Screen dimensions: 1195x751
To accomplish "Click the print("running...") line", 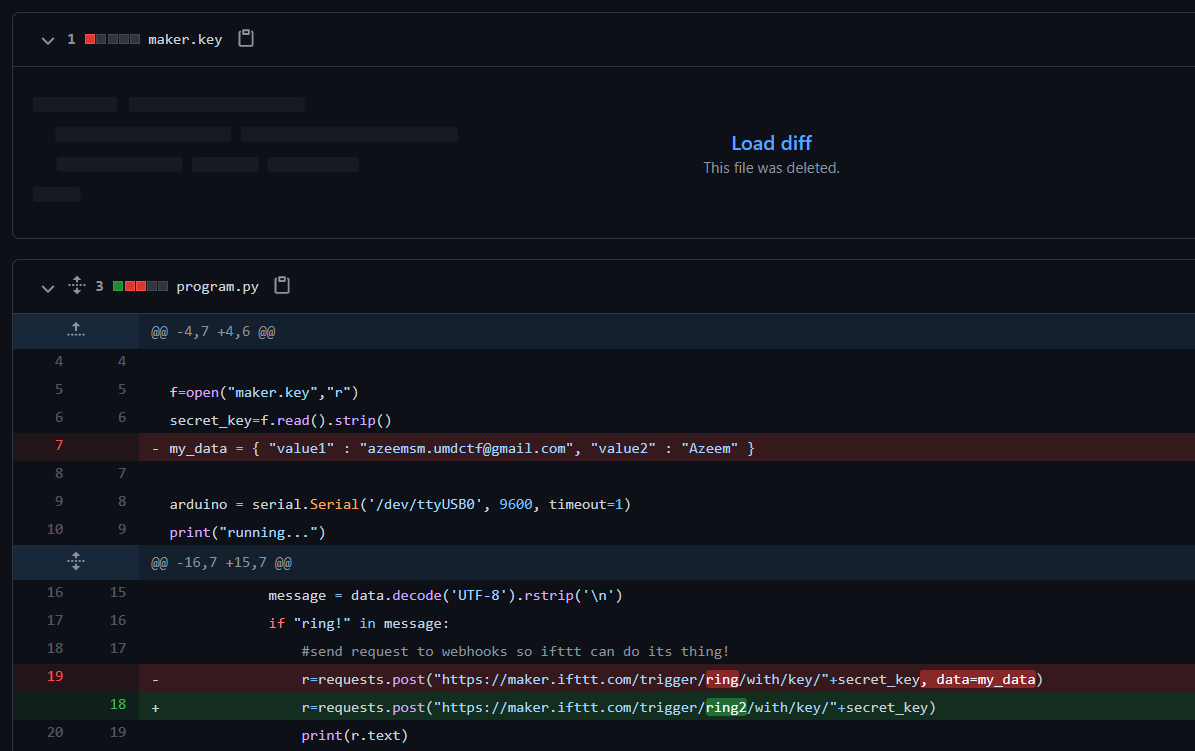I will (247, 533).
